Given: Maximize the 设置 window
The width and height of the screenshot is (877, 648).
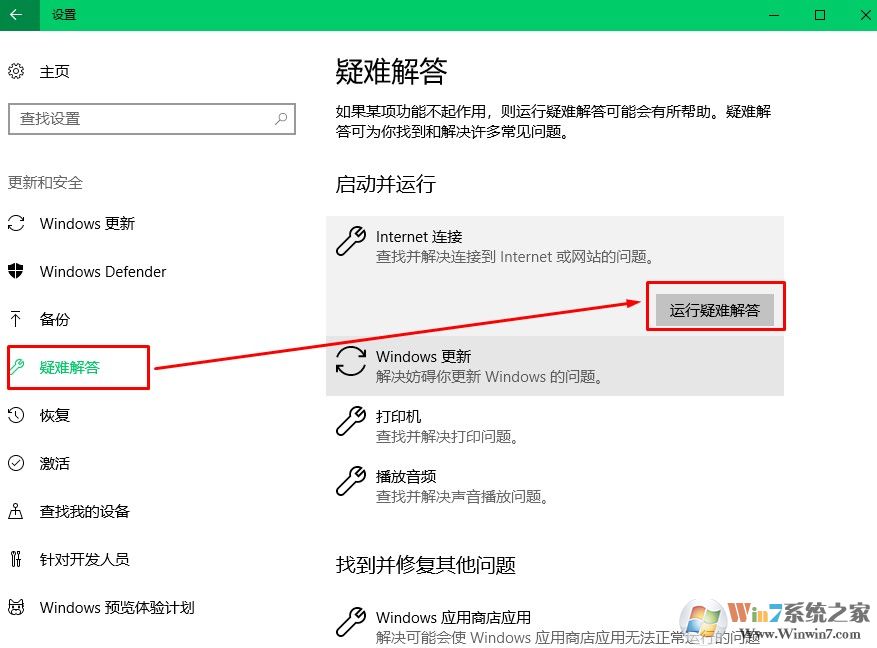Looking at the screenshot, I should (x=819, y=15).
